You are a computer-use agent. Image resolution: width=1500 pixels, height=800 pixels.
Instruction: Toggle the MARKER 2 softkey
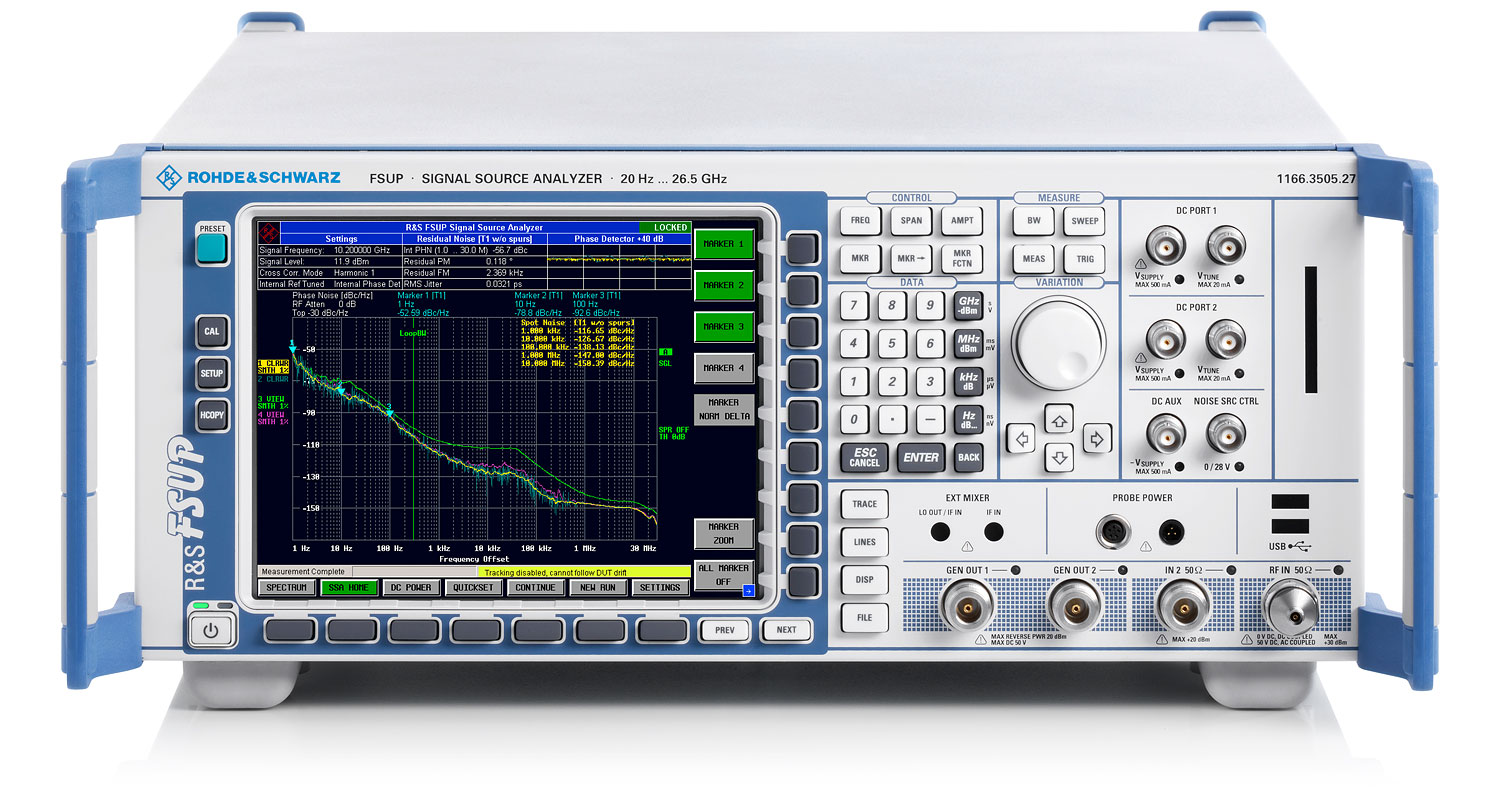(724, 285)
